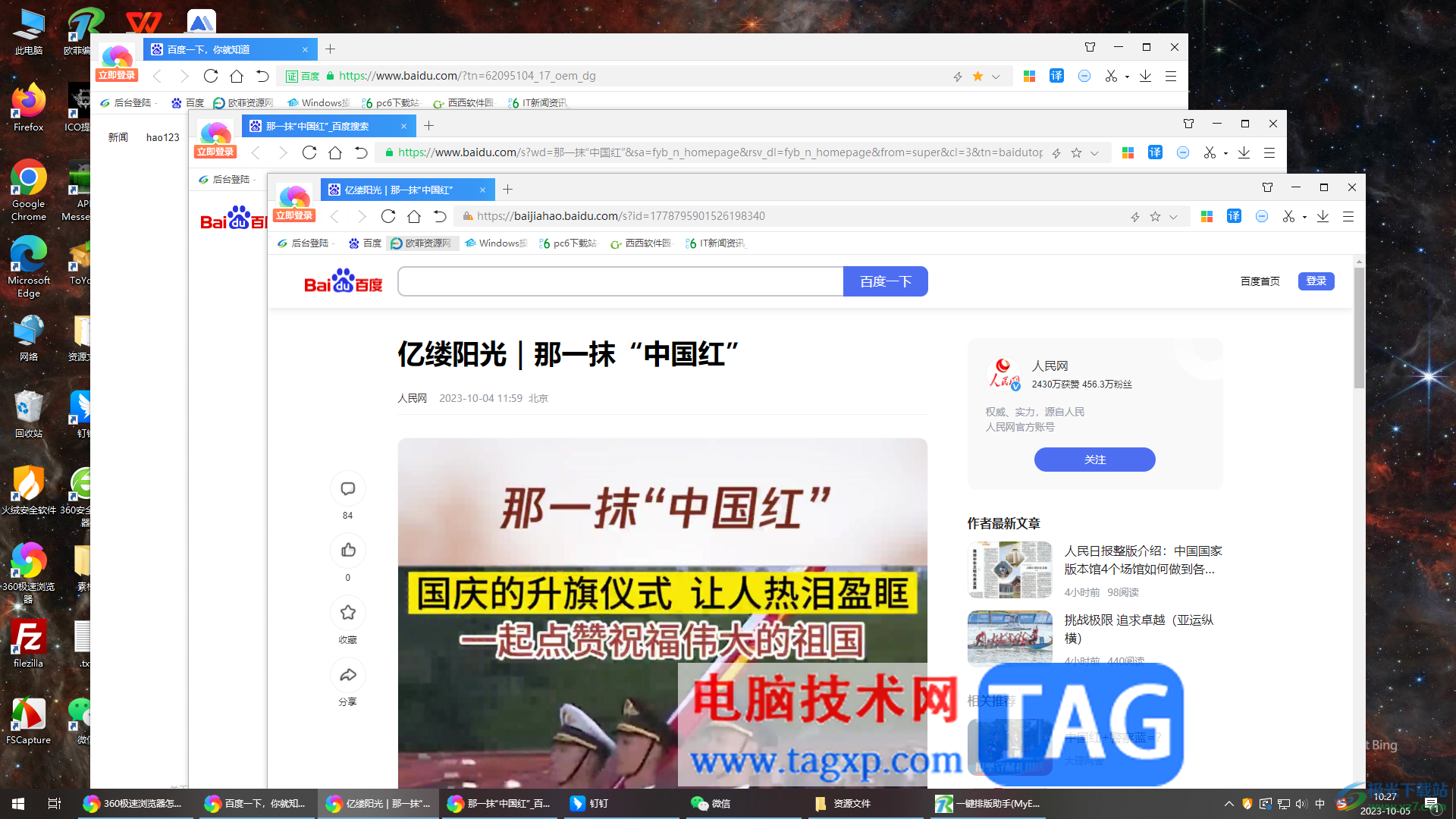Click the 百度一下 search button
Viewport: 1456px width, 819px height.
click(885, 281)
